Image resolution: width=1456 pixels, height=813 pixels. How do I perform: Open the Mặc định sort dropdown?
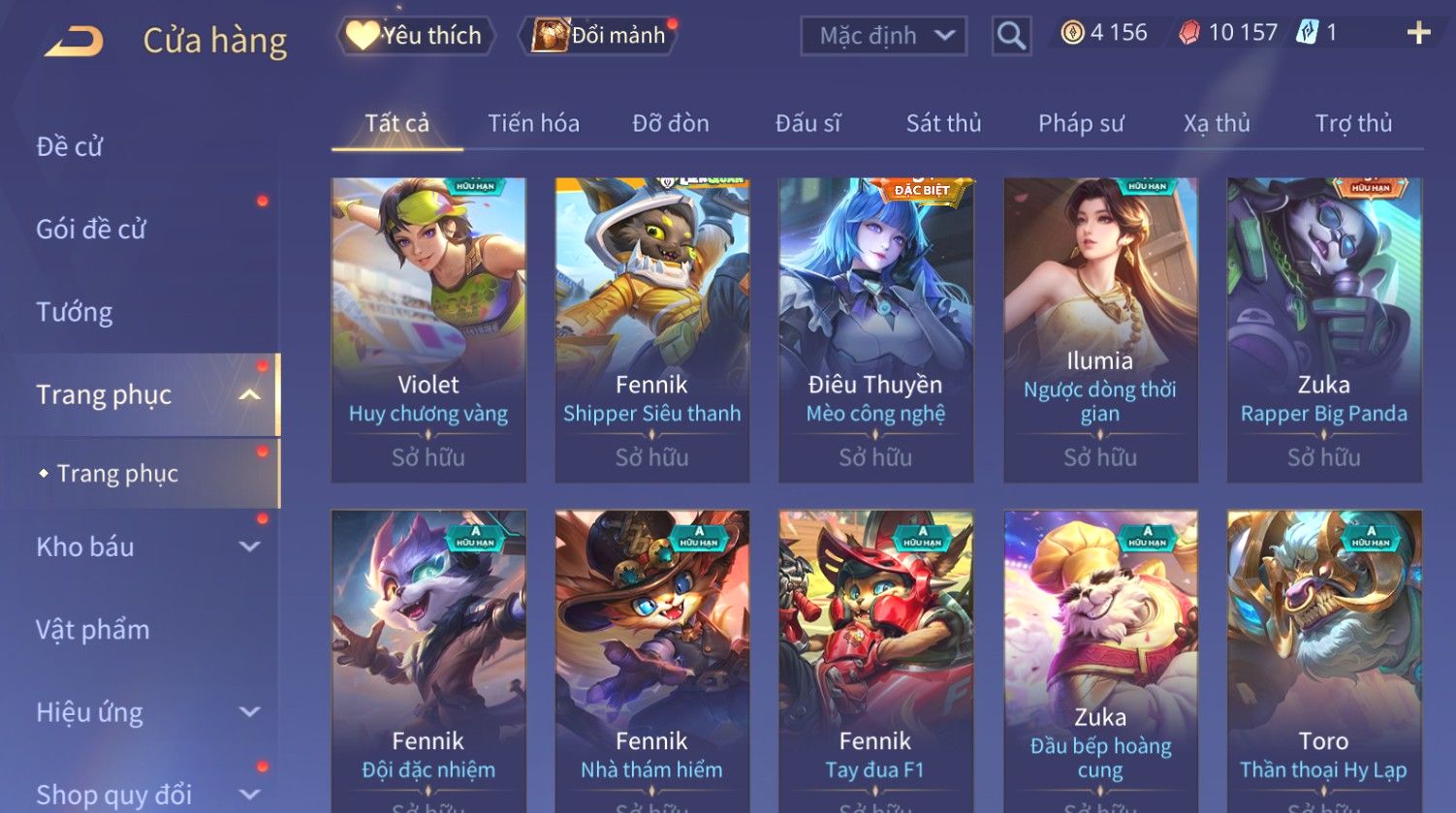(x=884, y=36)
